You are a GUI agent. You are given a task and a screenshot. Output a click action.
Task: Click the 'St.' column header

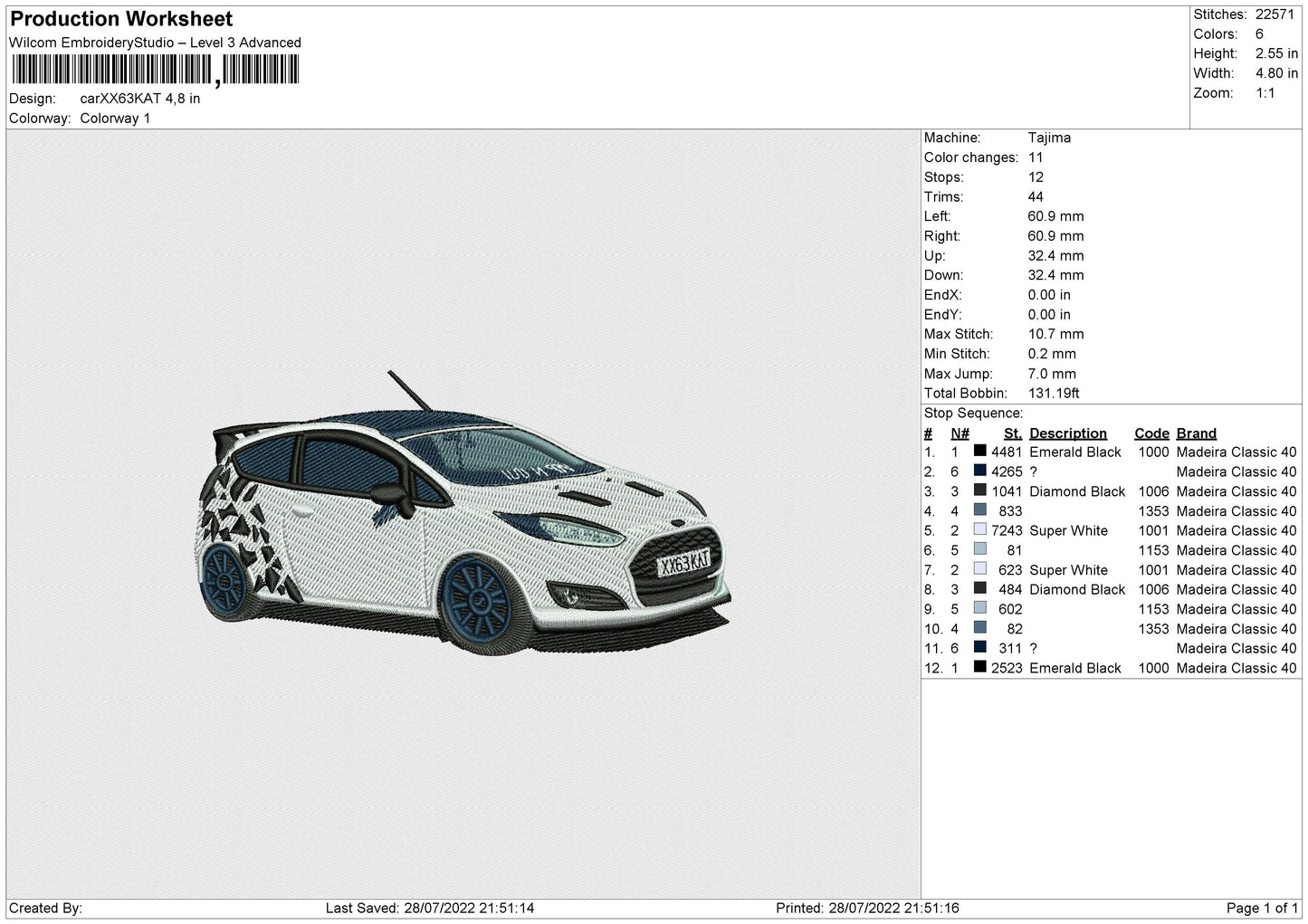point(1013,433)
